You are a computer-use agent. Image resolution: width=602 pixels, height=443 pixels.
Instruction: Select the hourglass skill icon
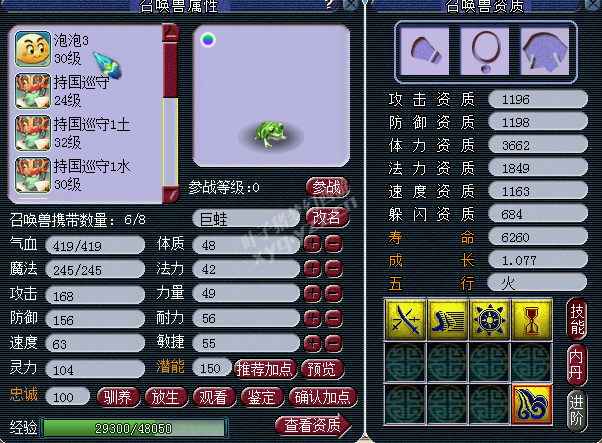[532, 320]
